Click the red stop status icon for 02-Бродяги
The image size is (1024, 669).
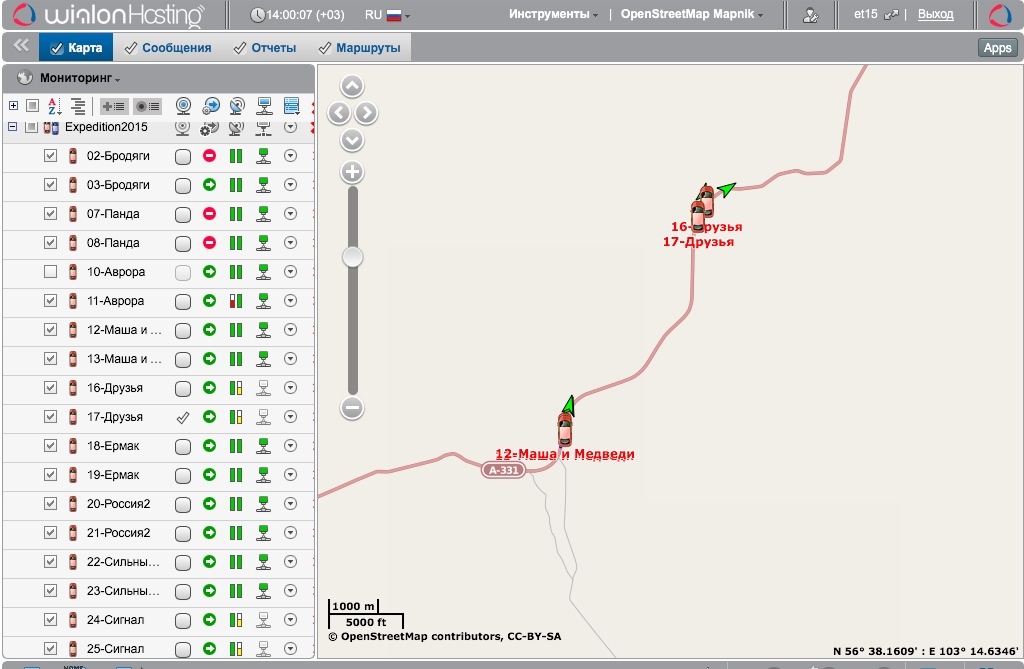point(210,156)
